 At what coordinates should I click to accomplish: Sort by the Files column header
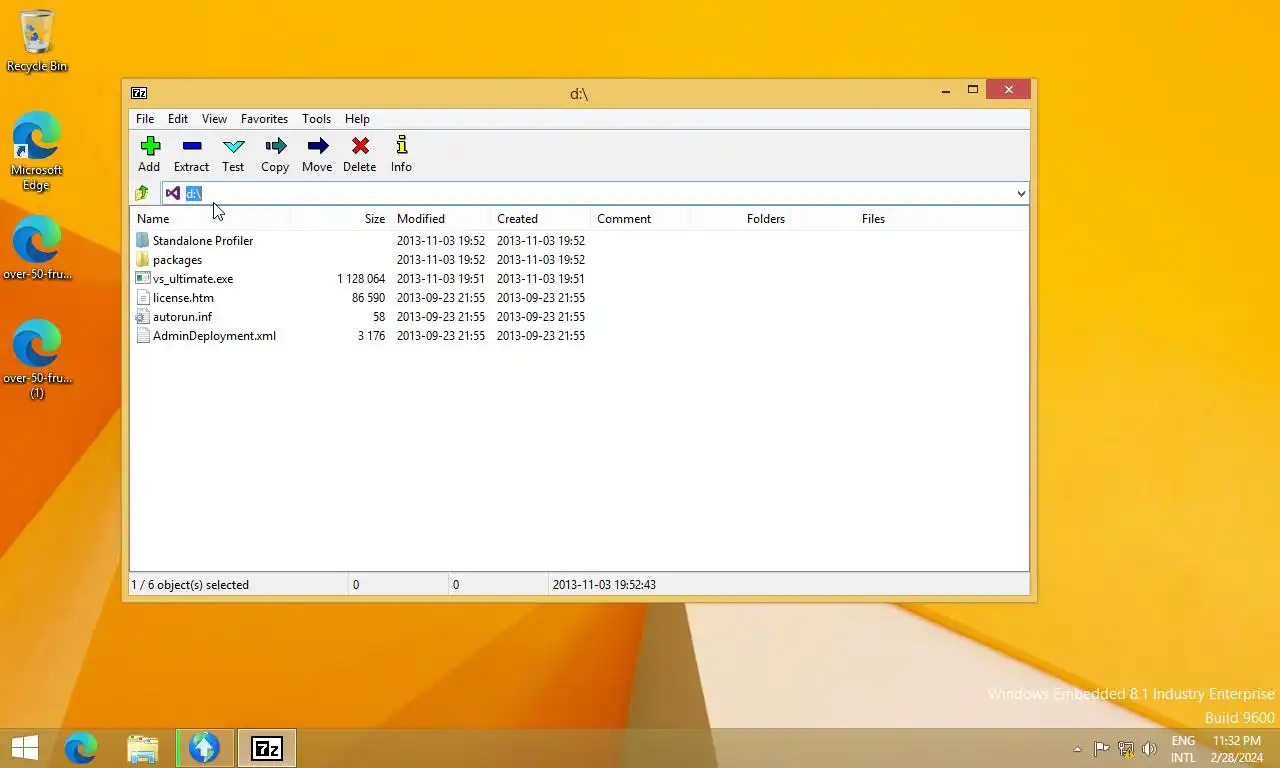[840, 218]
